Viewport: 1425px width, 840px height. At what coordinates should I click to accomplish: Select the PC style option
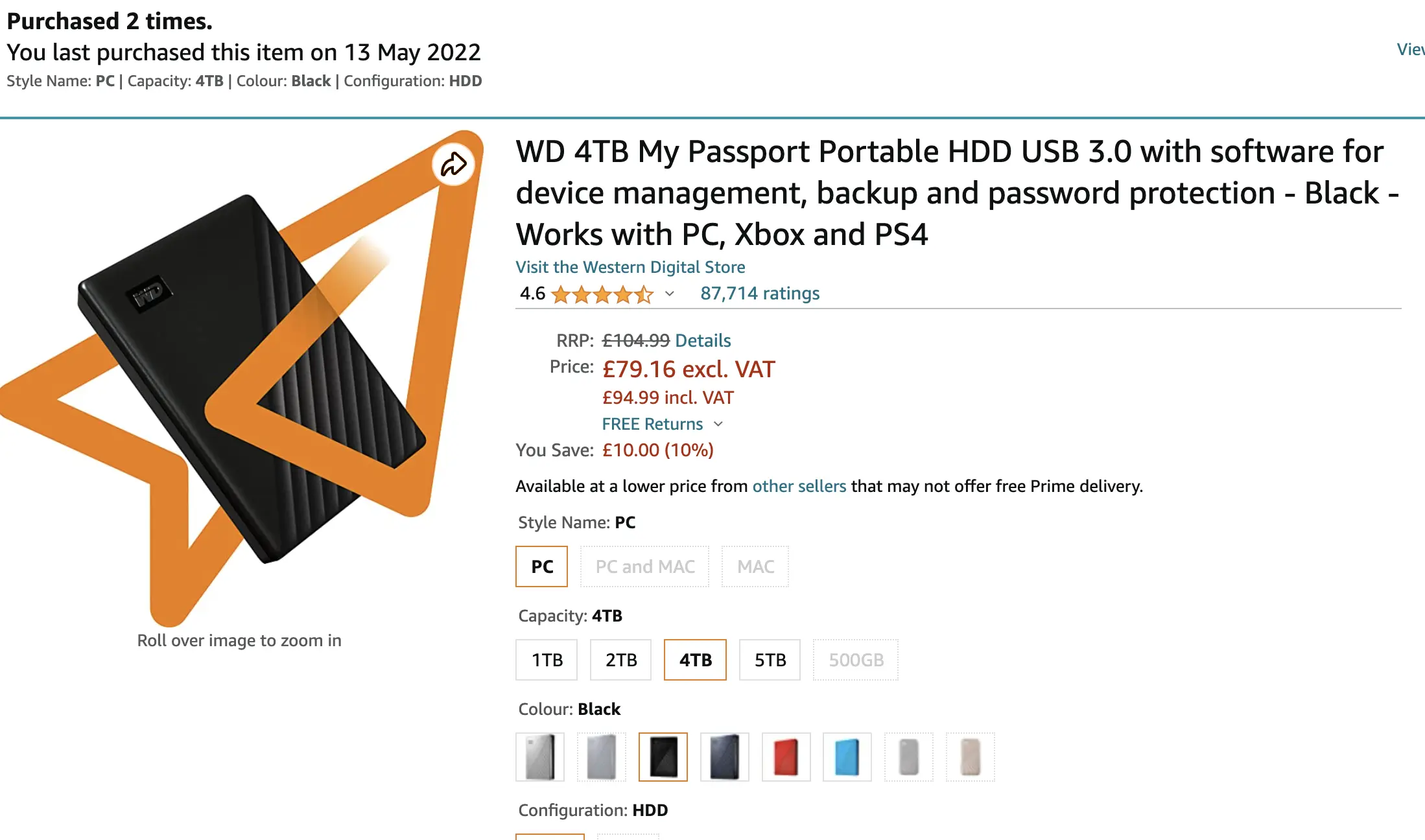tap(541, 566)
